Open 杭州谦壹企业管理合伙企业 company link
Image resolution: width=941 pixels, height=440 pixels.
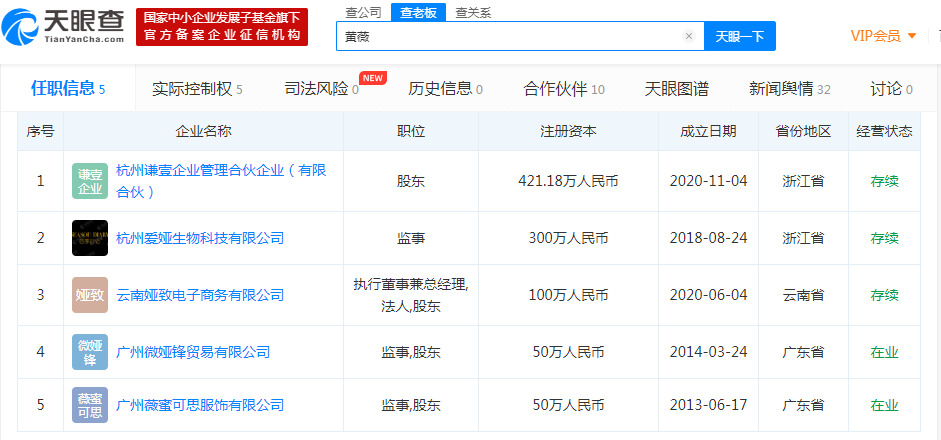click(x=221, y=181)
